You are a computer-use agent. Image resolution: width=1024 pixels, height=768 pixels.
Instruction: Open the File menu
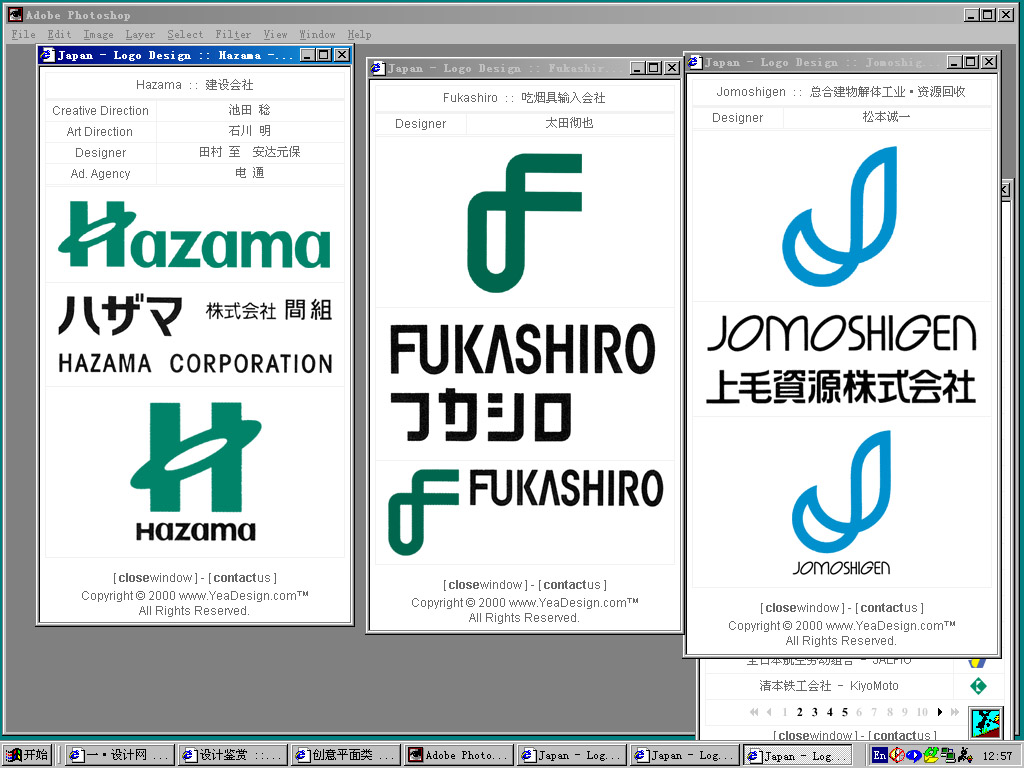[24, 35]
